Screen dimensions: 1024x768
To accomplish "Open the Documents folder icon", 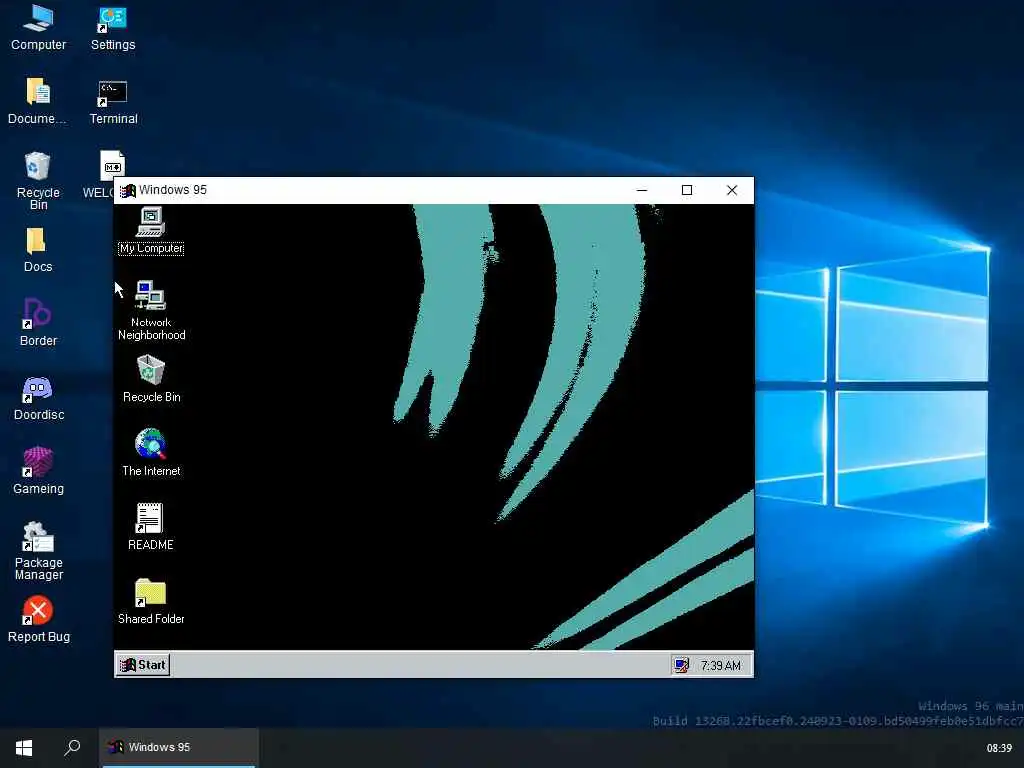I will tap(37, 101).
